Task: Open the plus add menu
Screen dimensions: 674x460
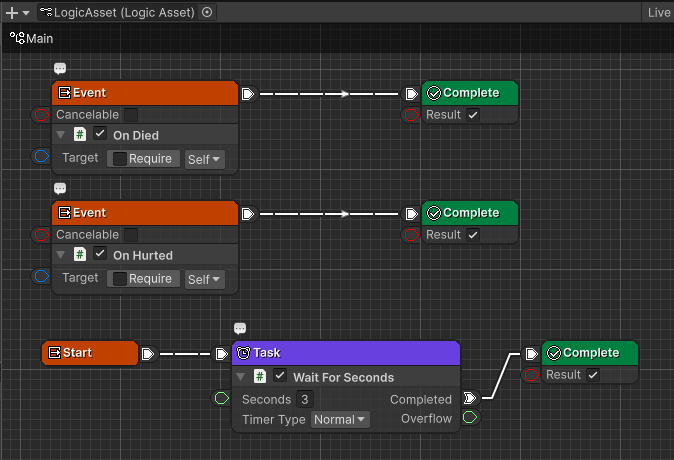Action: [11, 13]
